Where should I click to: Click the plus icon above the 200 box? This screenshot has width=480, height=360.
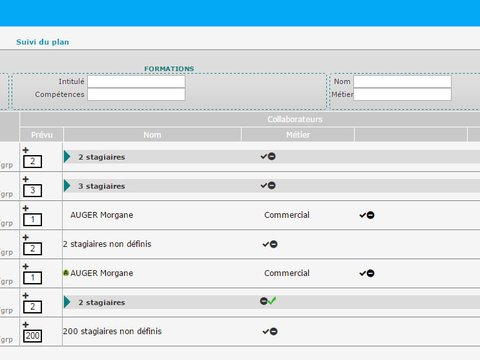(x=26, y=325)
